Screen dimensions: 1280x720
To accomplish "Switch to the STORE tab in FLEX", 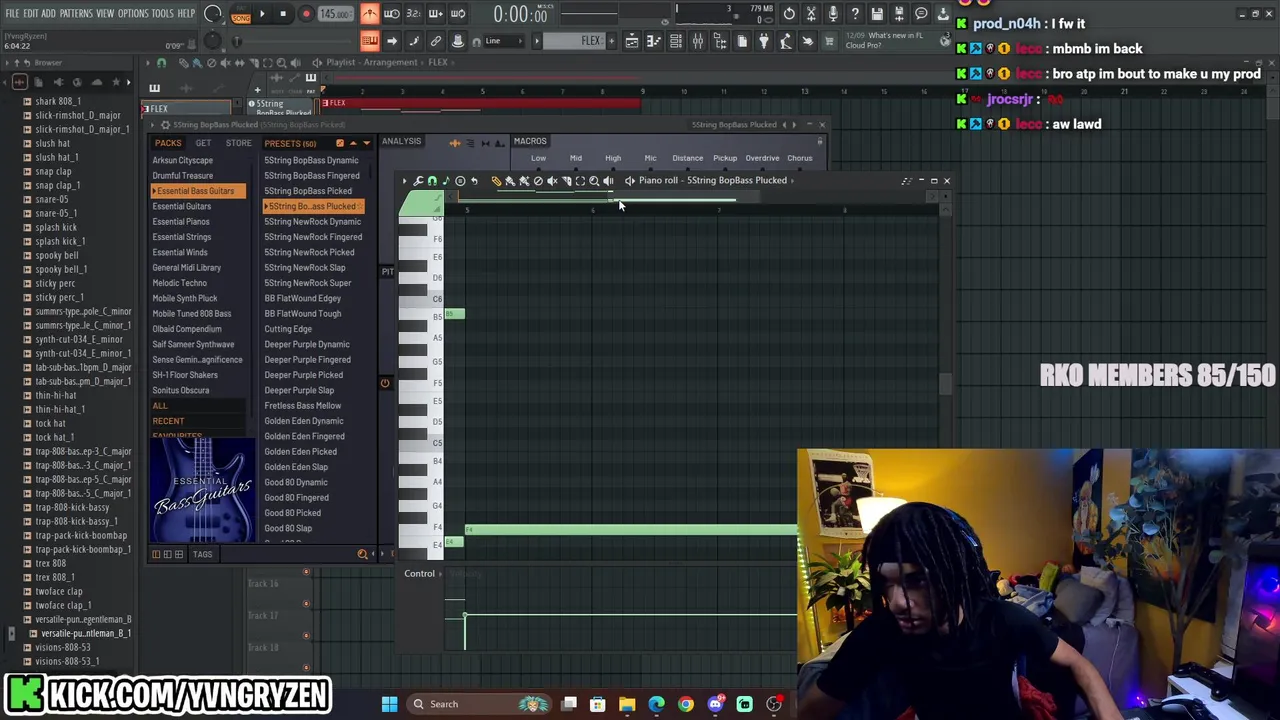I will [238, 143].
